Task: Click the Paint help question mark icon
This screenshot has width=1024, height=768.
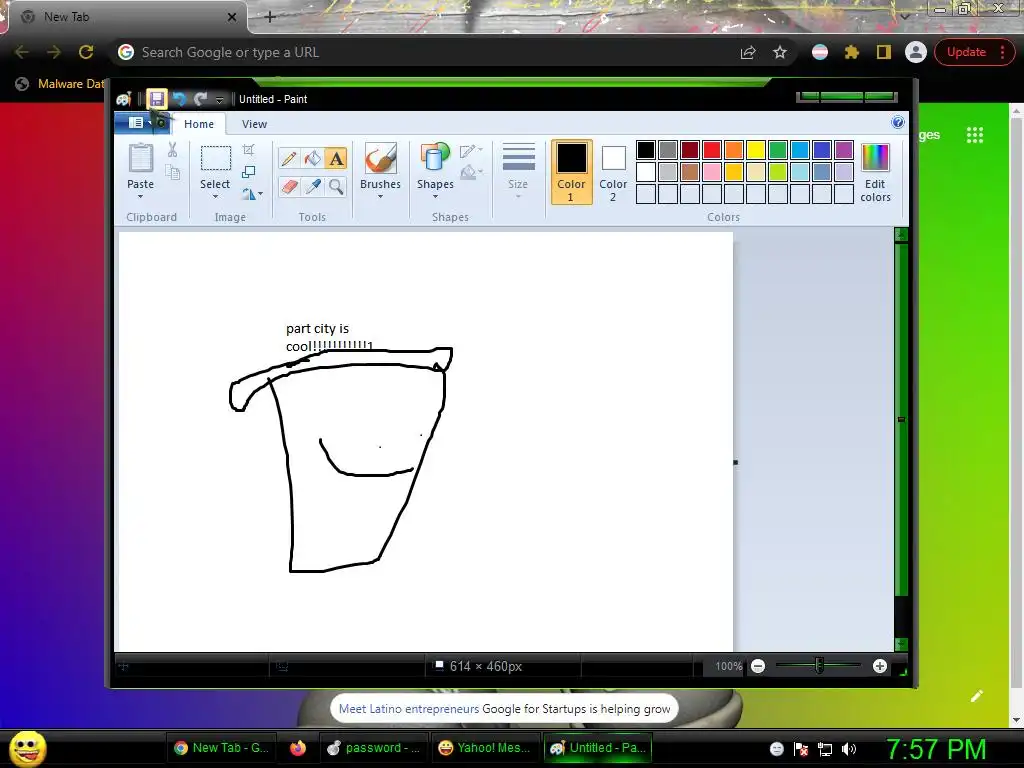Action: [x=898, y=122]
